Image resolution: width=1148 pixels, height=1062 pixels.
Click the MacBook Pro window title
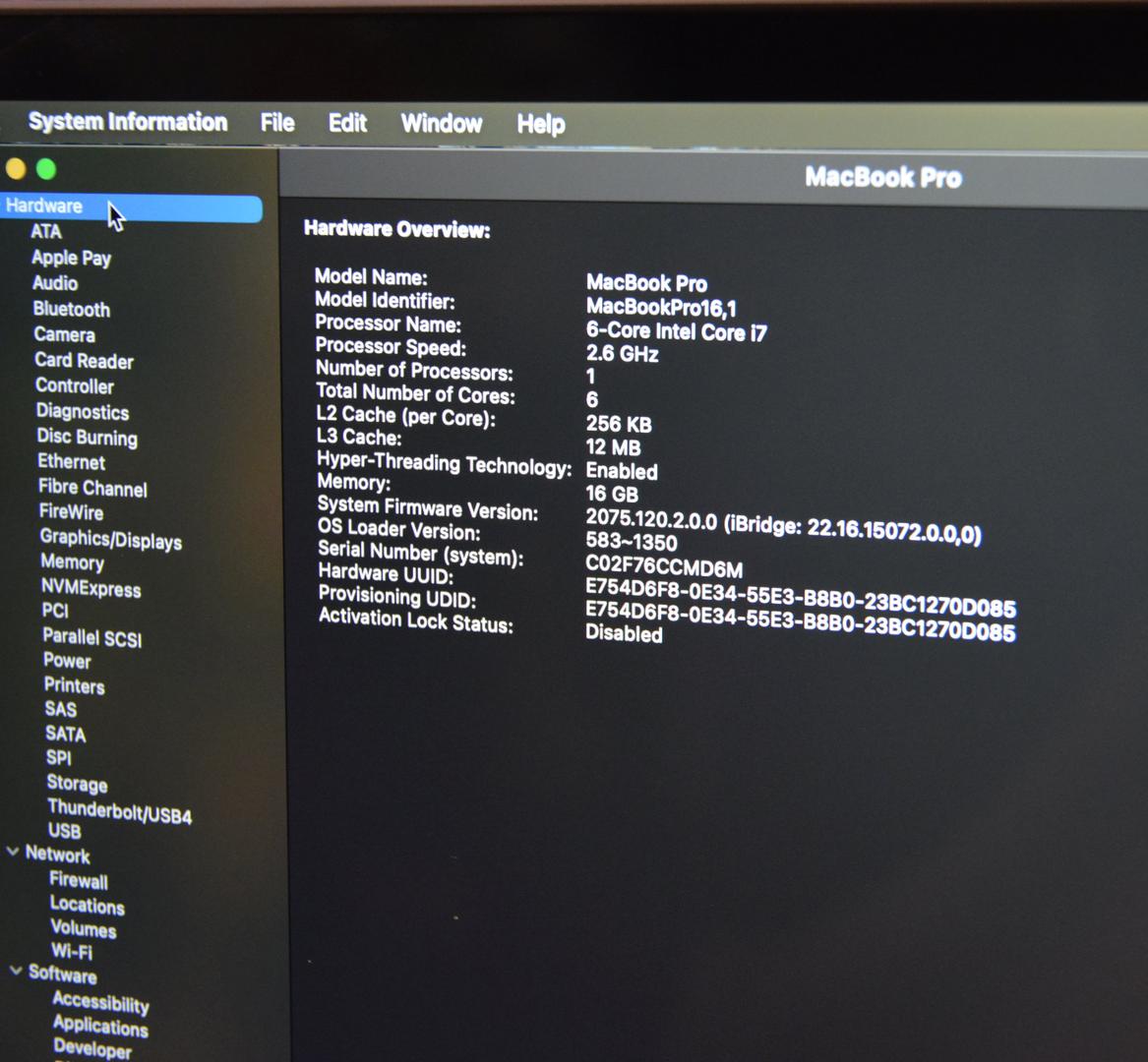pyautogui.click(x=883, y=177)
